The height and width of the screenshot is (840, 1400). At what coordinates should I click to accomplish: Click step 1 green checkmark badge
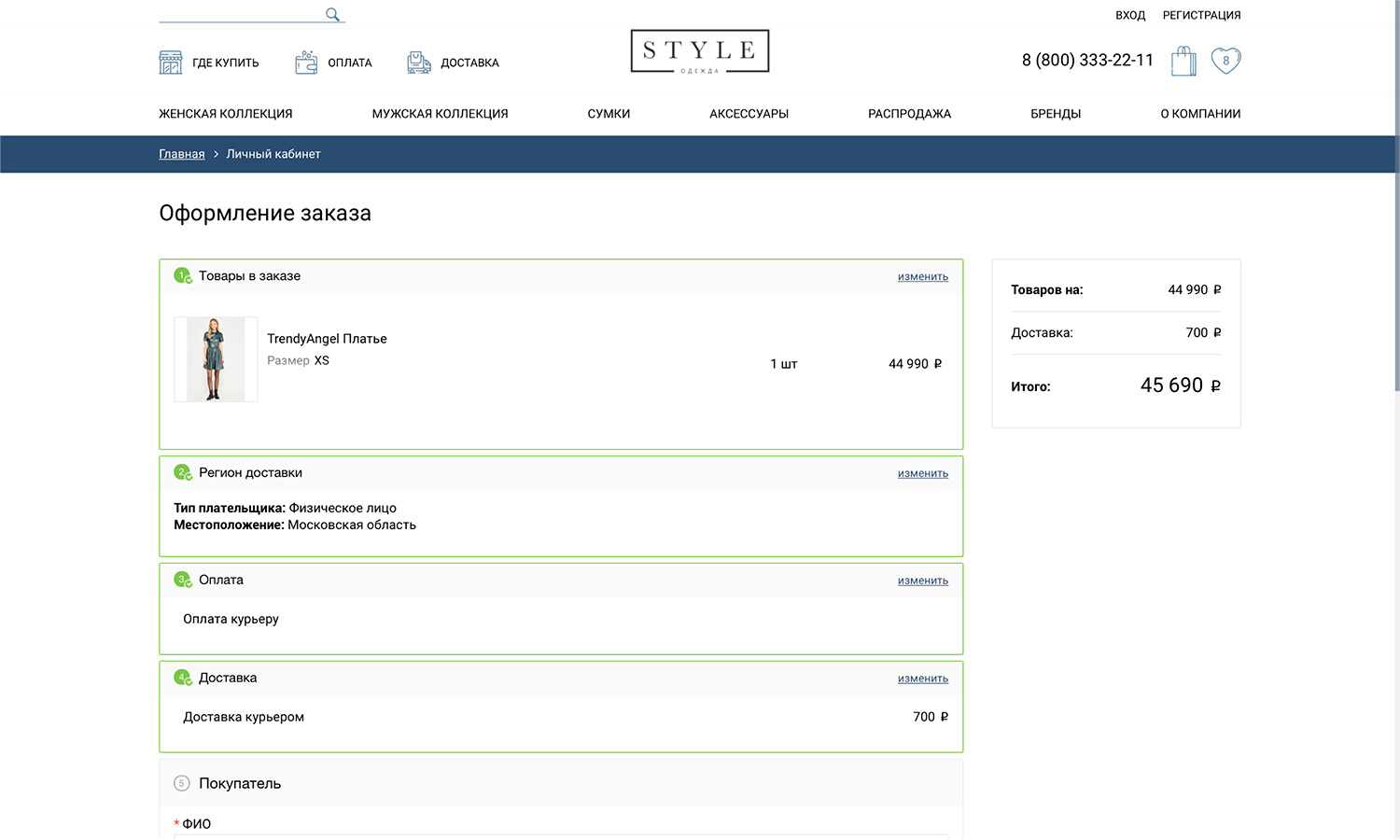pyautogui.click(x=182, y=275)
